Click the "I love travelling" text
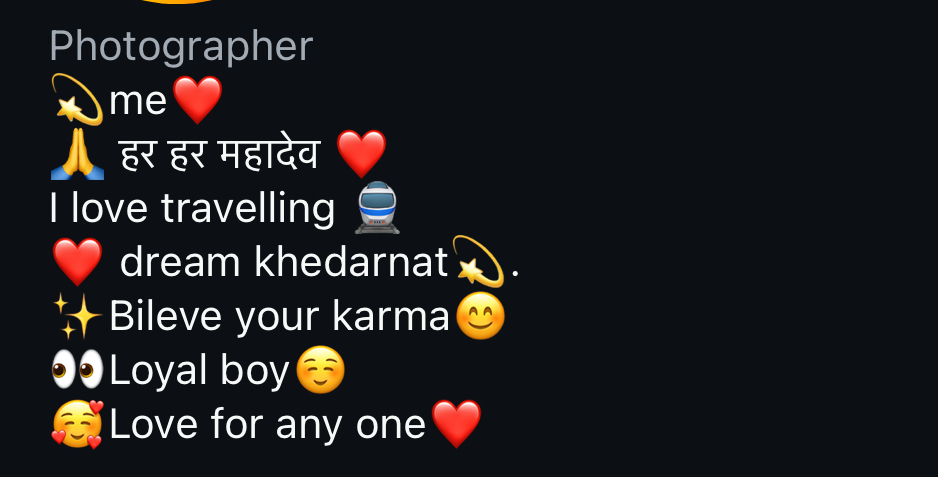 192,208
